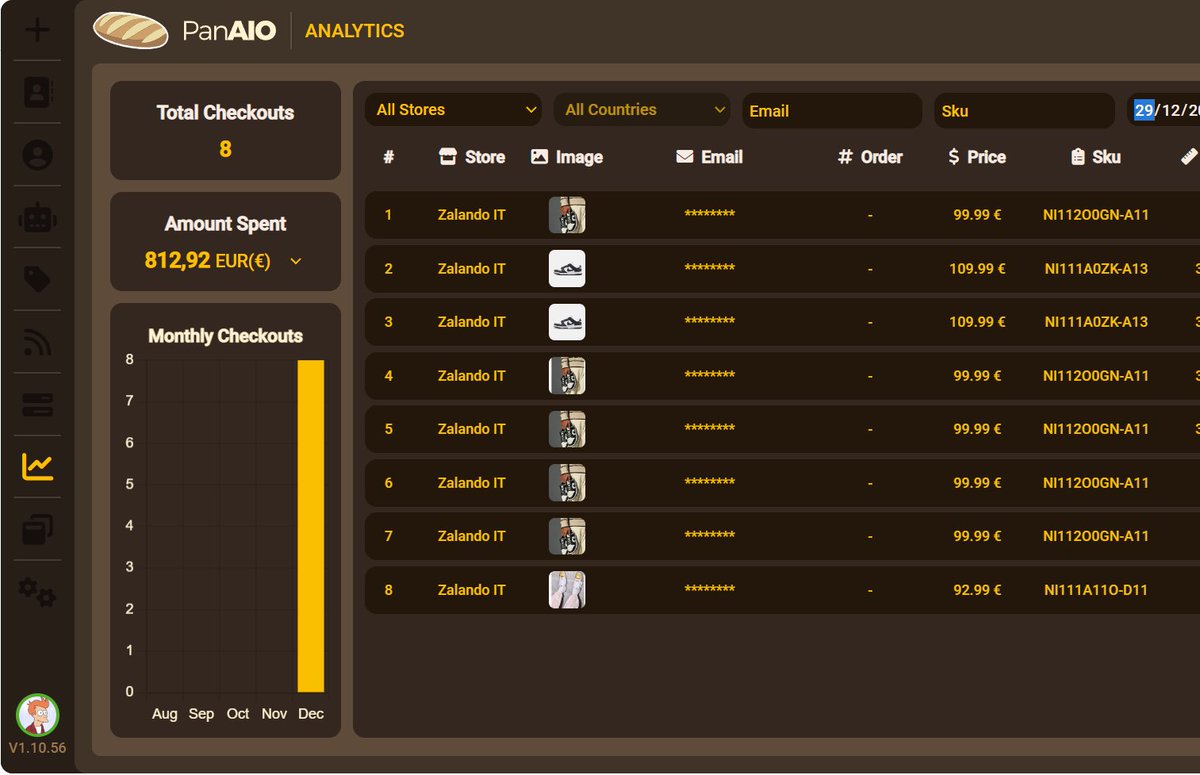Click SKU NI111A11O-D11

1096,590
